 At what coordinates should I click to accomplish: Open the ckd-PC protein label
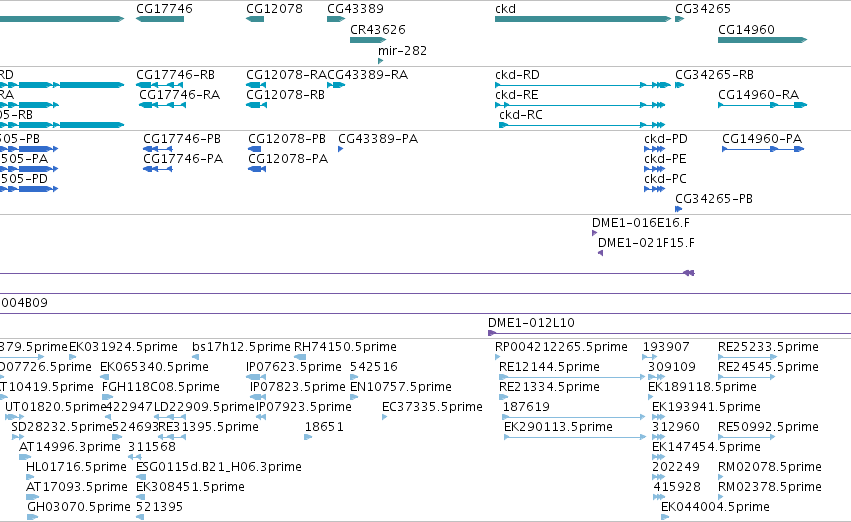[665, 179]
